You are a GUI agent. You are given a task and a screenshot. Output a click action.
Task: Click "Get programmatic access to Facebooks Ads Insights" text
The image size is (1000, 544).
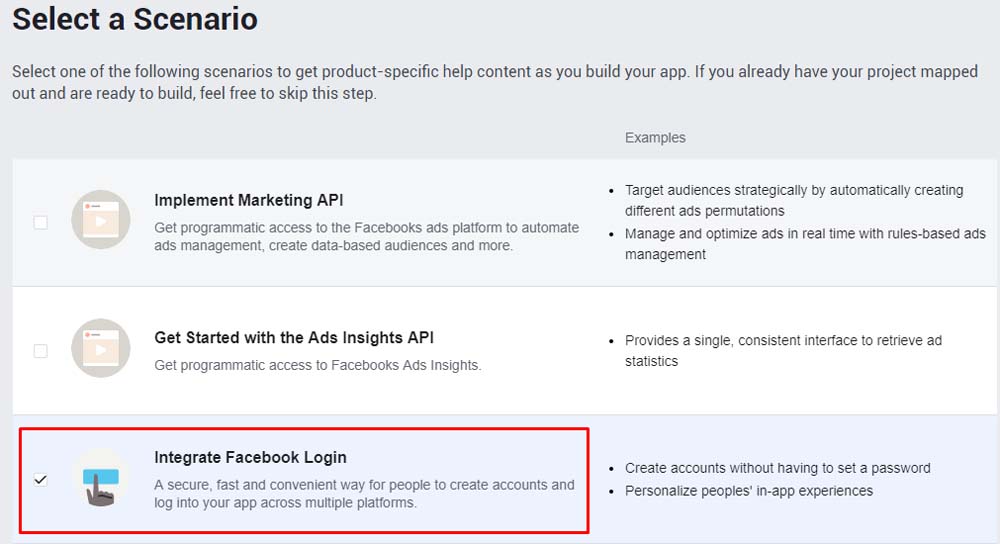pos(317,365)
